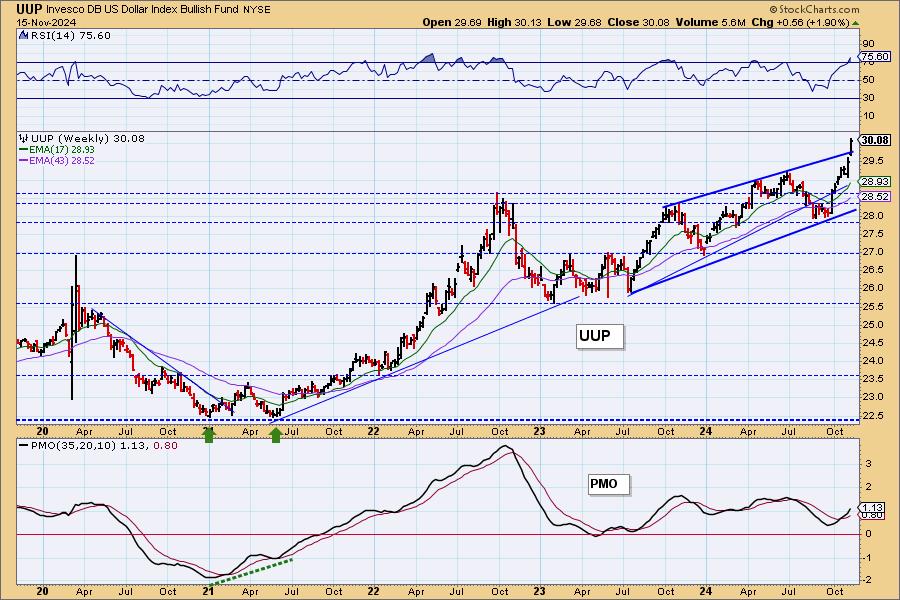Image resolution: width=900 pixels, height=600 pixels.
Task: Click the 27.0 price axis label
Action: tap(871, 252)
